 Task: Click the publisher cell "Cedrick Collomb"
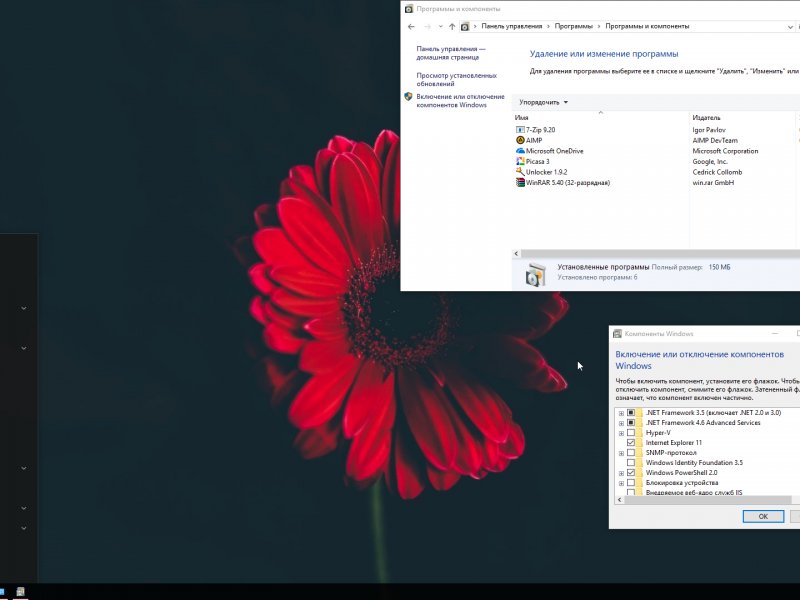pyautogui.click(x=717, y=172)
